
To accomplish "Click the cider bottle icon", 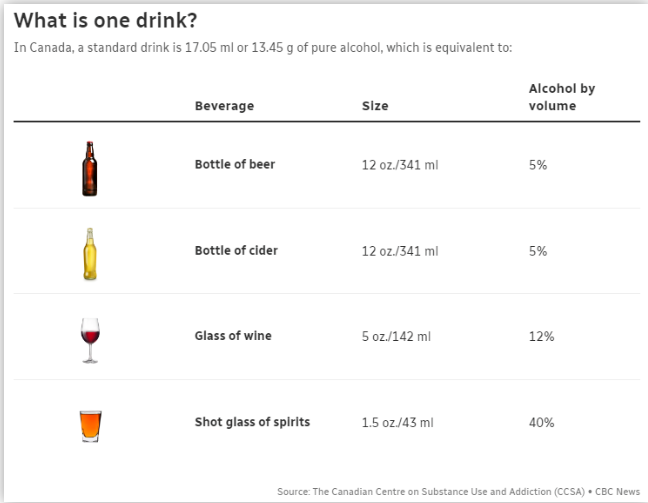I will [90, 252].
